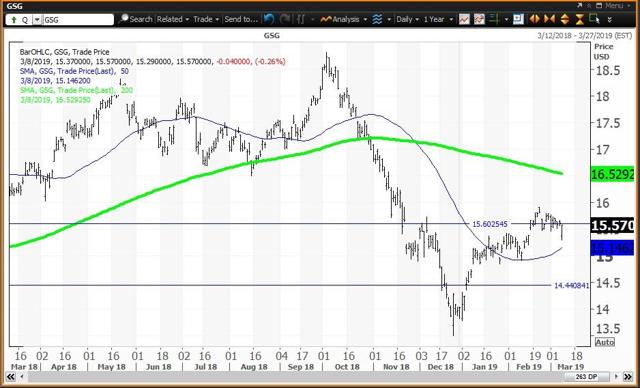Click the 14.440841 horizontal line label
The image size is (640, 388).
(x=571, y=286)
